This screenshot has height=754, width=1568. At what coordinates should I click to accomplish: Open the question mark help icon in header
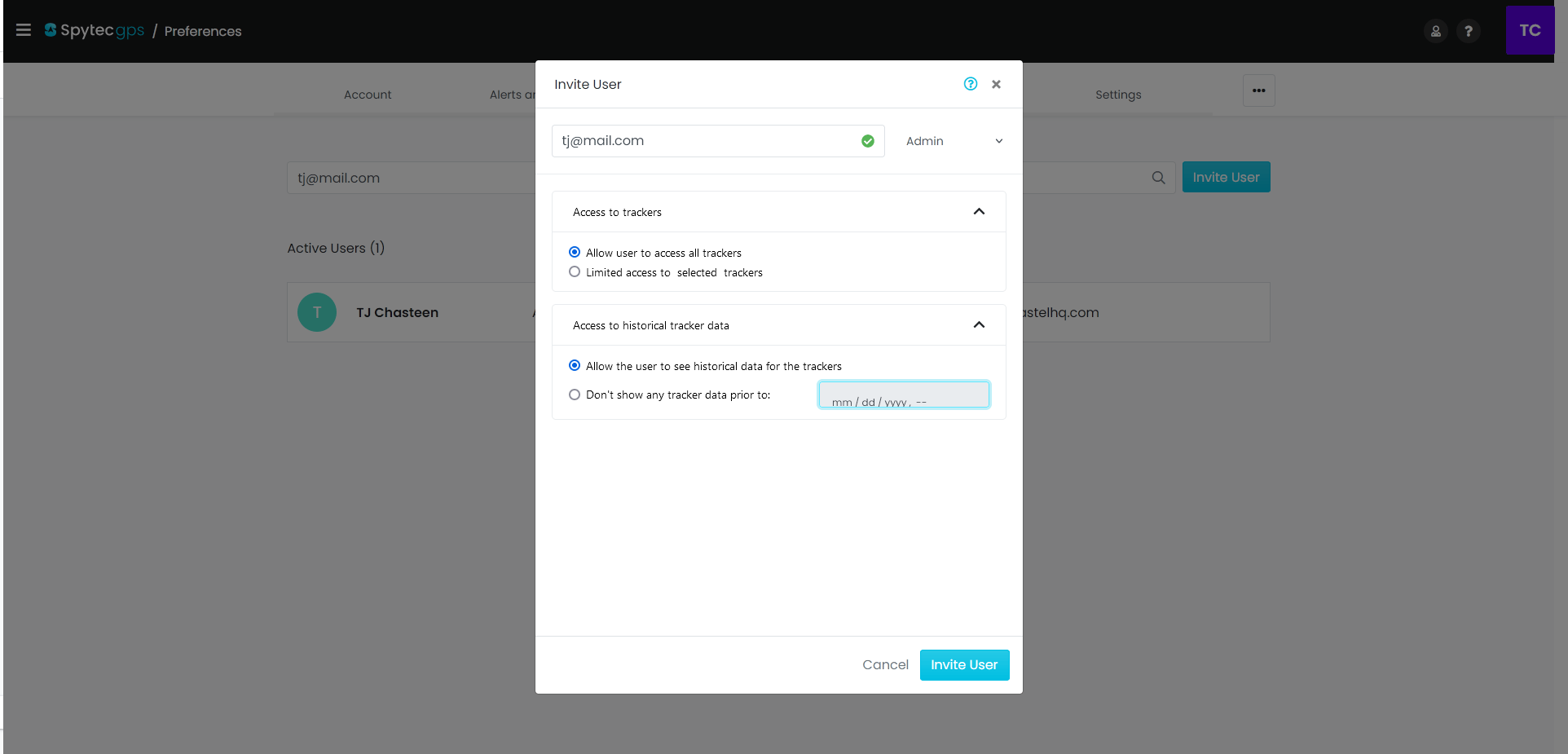[1469, 31]
